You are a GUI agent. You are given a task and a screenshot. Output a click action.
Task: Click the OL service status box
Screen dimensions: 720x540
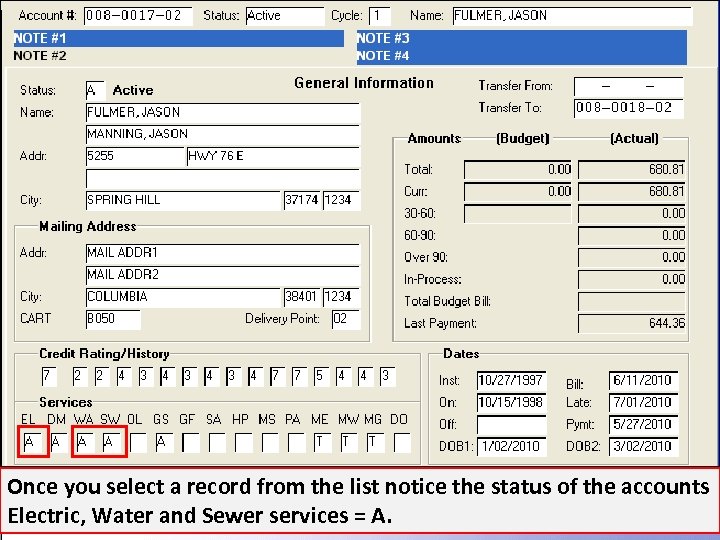(138, 443)
